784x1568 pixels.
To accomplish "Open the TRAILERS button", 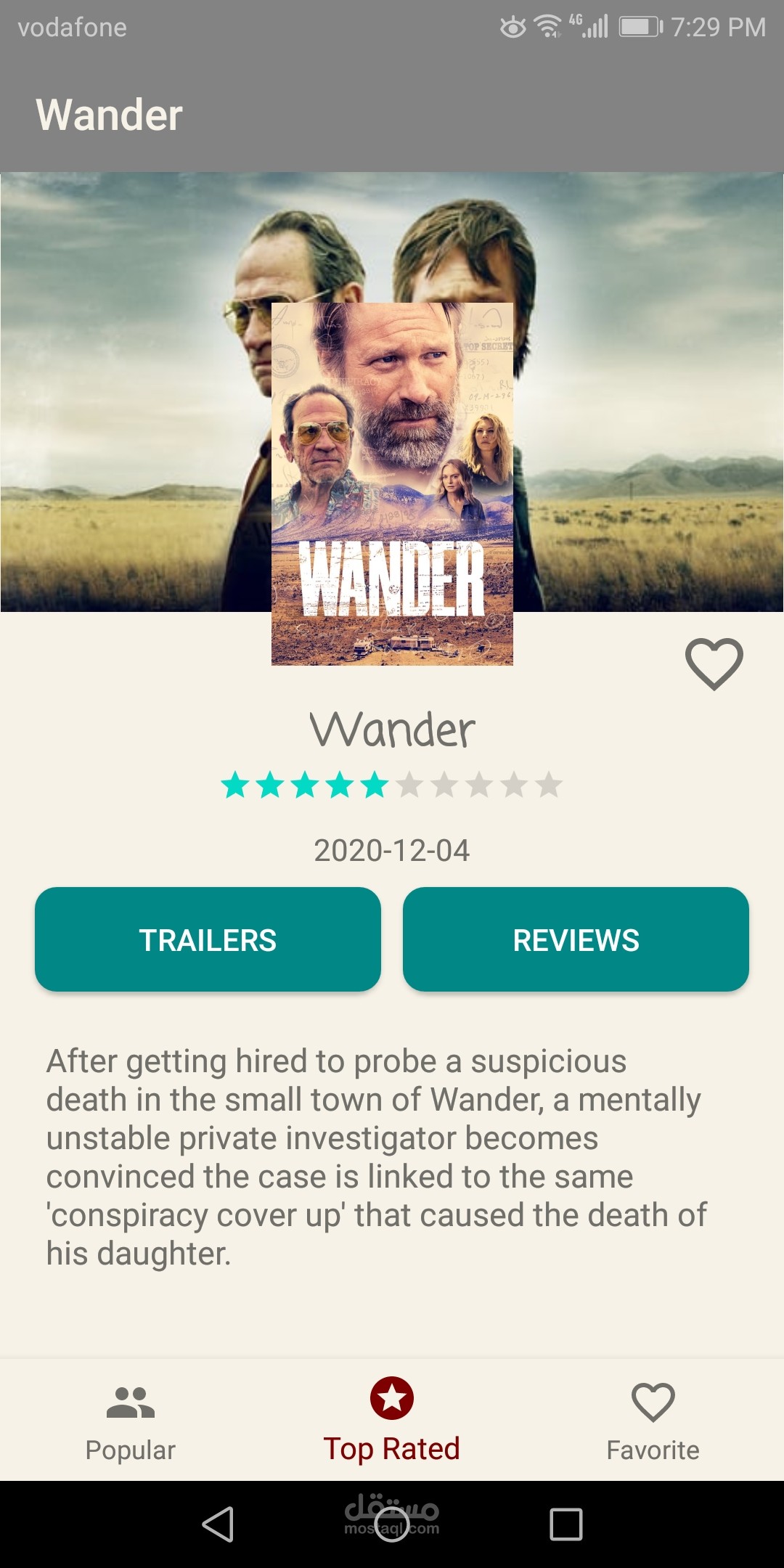I will tap(208, 939).
